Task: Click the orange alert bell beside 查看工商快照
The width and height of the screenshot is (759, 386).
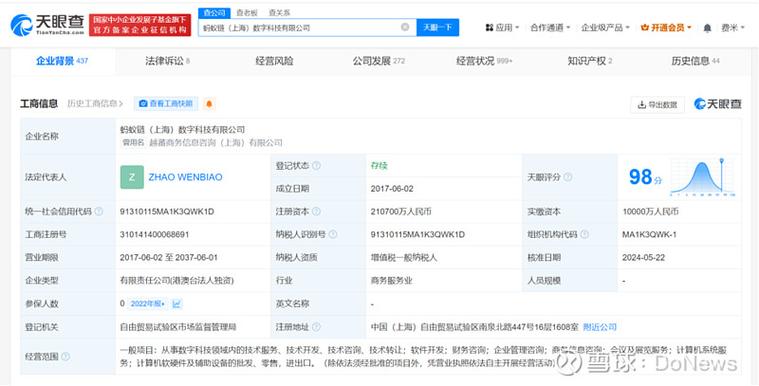Action: [209, 104]
